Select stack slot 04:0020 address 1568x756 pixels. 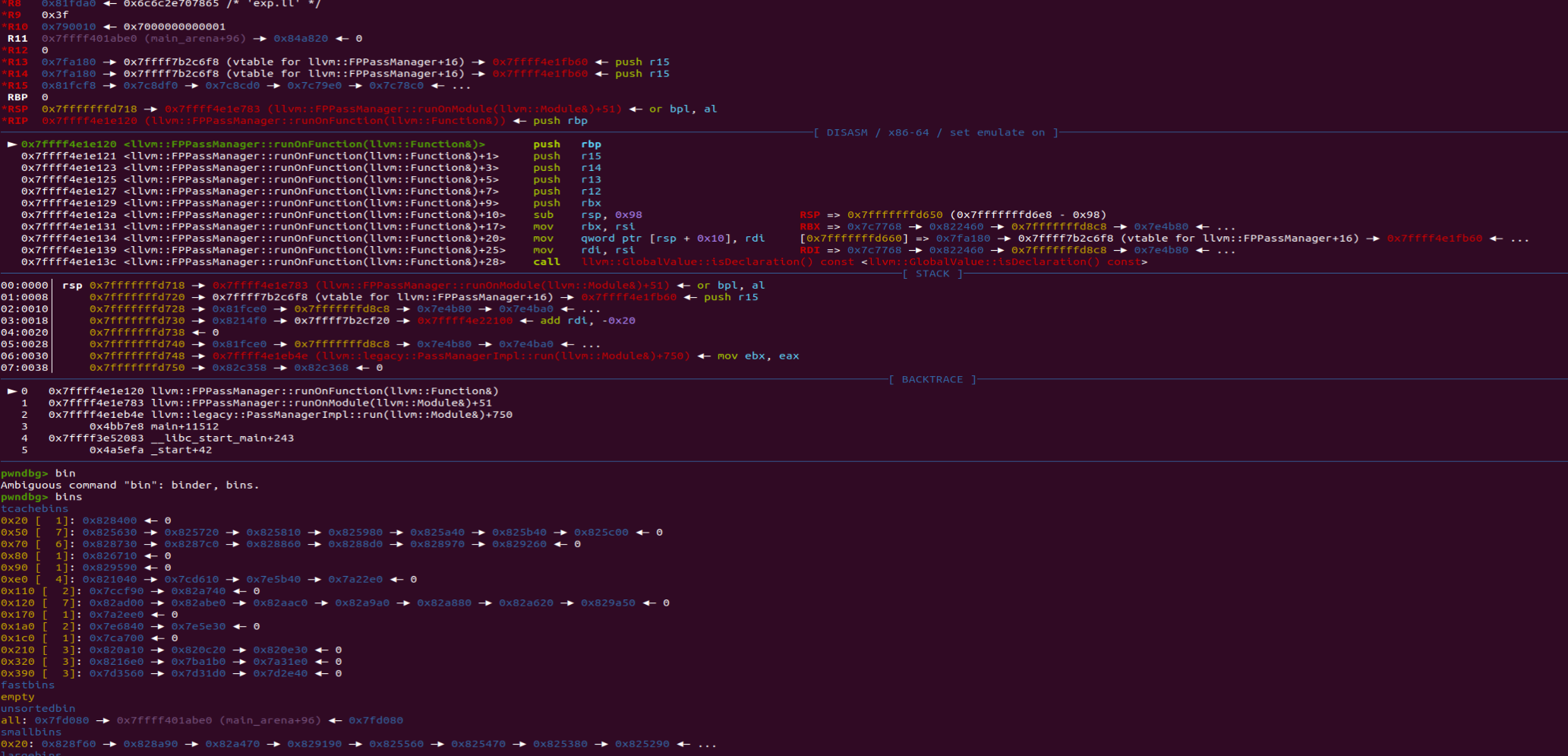137,332
